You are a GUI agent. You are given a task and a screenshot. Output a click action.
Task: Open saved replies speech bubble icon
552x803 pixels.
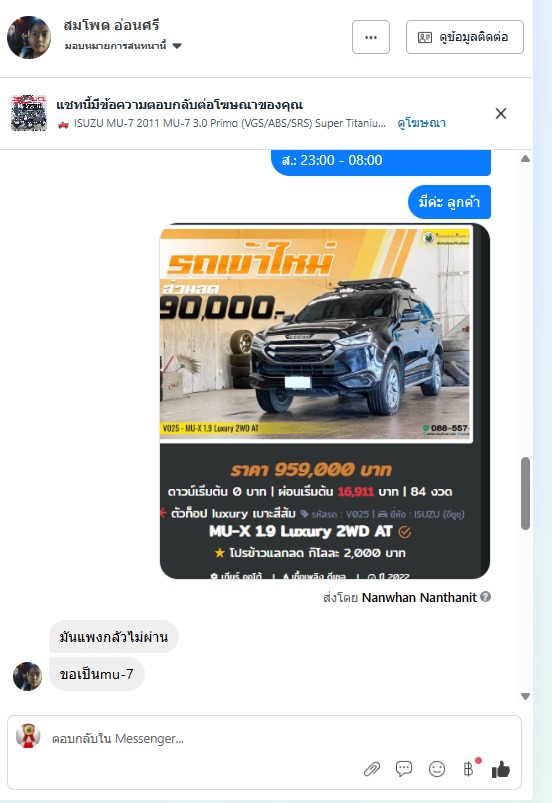404,769
